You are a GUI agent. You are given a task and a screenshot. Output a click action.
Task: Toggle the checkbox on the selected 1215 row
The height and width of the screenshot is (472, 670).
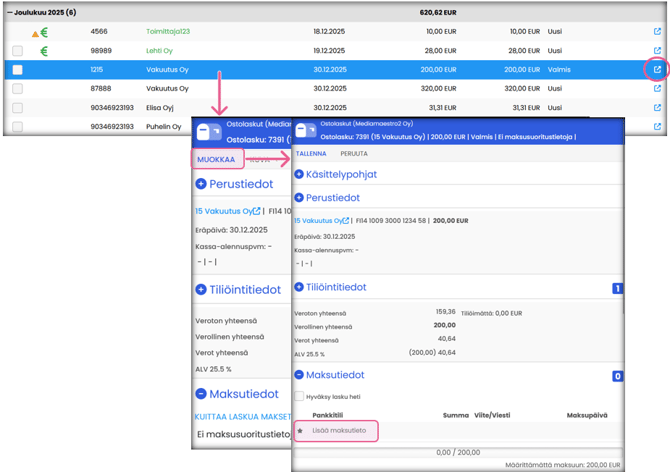click(17, 70)
